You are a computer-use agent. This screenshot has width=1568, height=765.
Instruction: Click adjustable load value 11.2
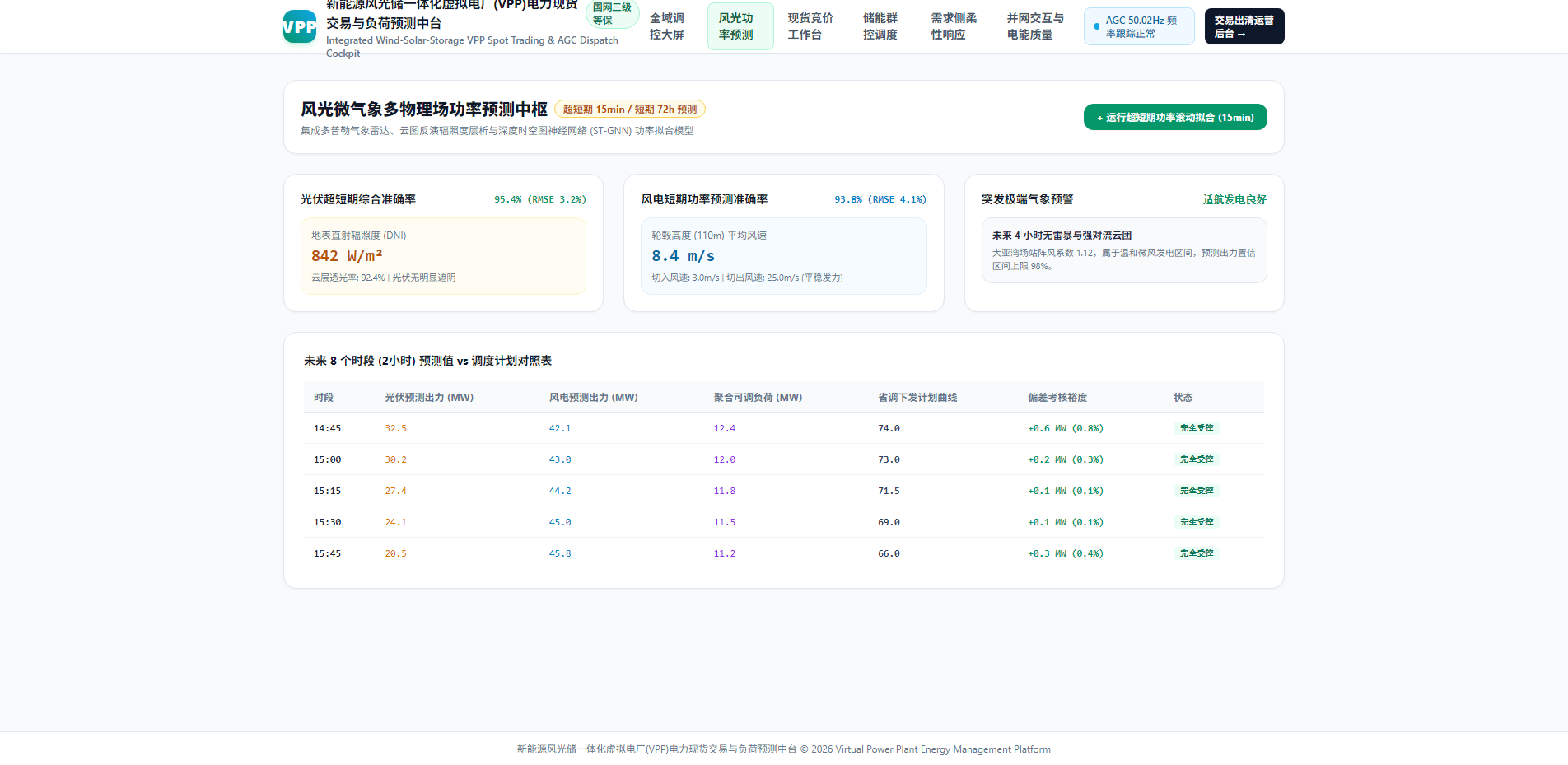point(725,553)
